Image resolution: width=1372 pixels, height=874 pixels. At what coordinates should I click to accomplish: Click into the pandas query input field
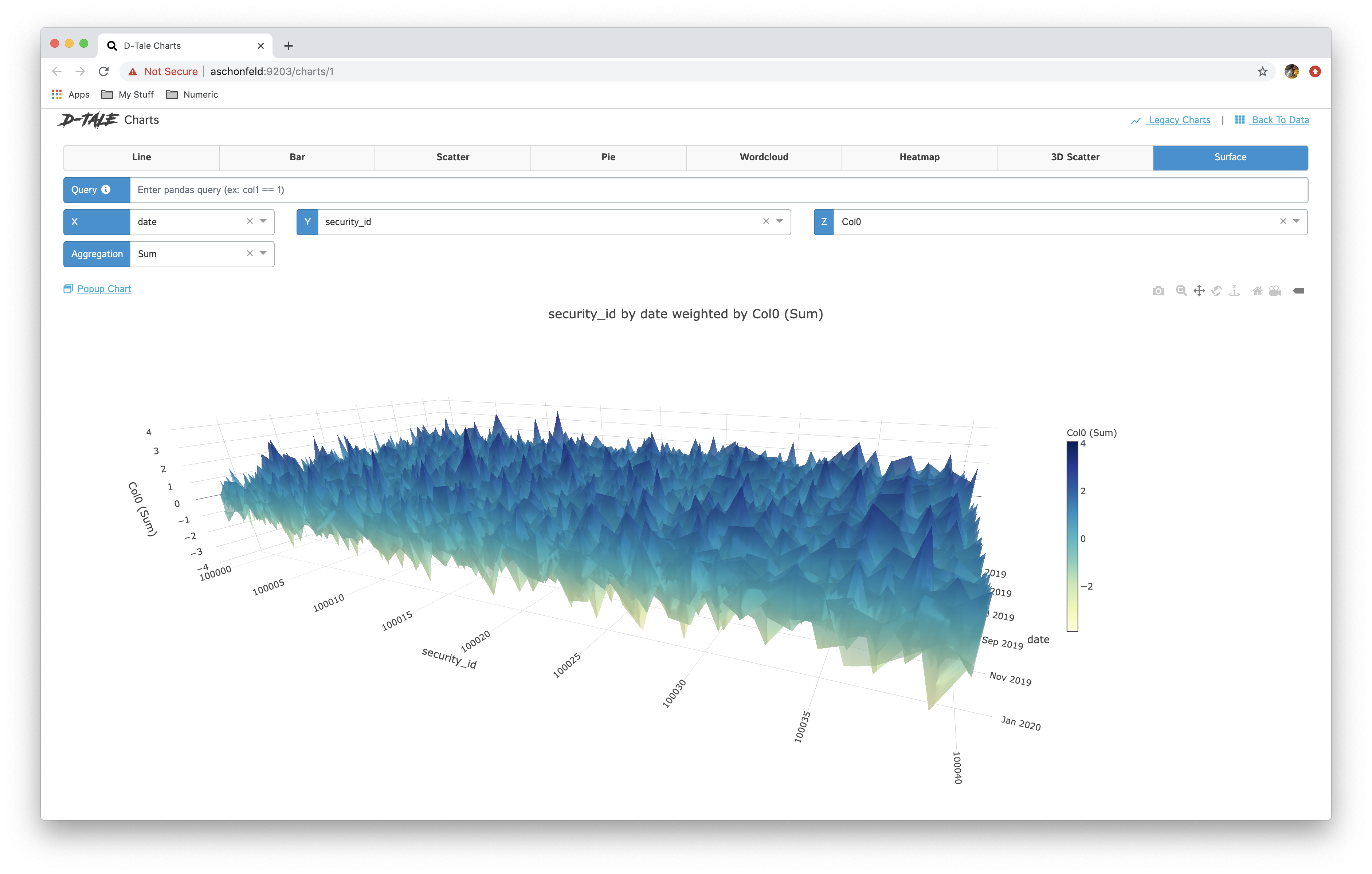point(718,190)
